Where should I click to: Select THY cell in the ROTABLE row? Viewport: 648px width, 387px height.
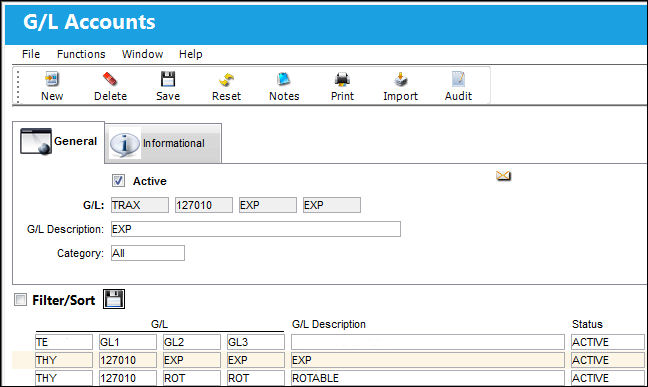pyautogui.click(x=64, y=378)
